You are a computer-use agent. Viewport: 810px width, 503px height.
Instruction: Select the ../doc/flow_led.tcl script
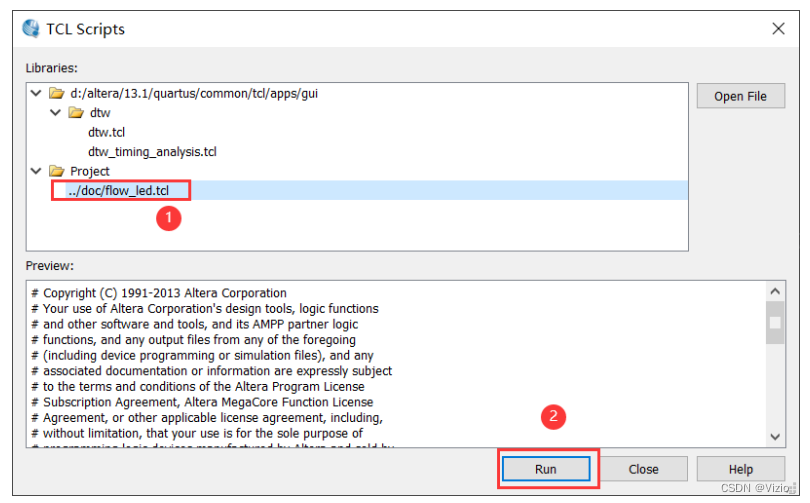coord(118,191)
